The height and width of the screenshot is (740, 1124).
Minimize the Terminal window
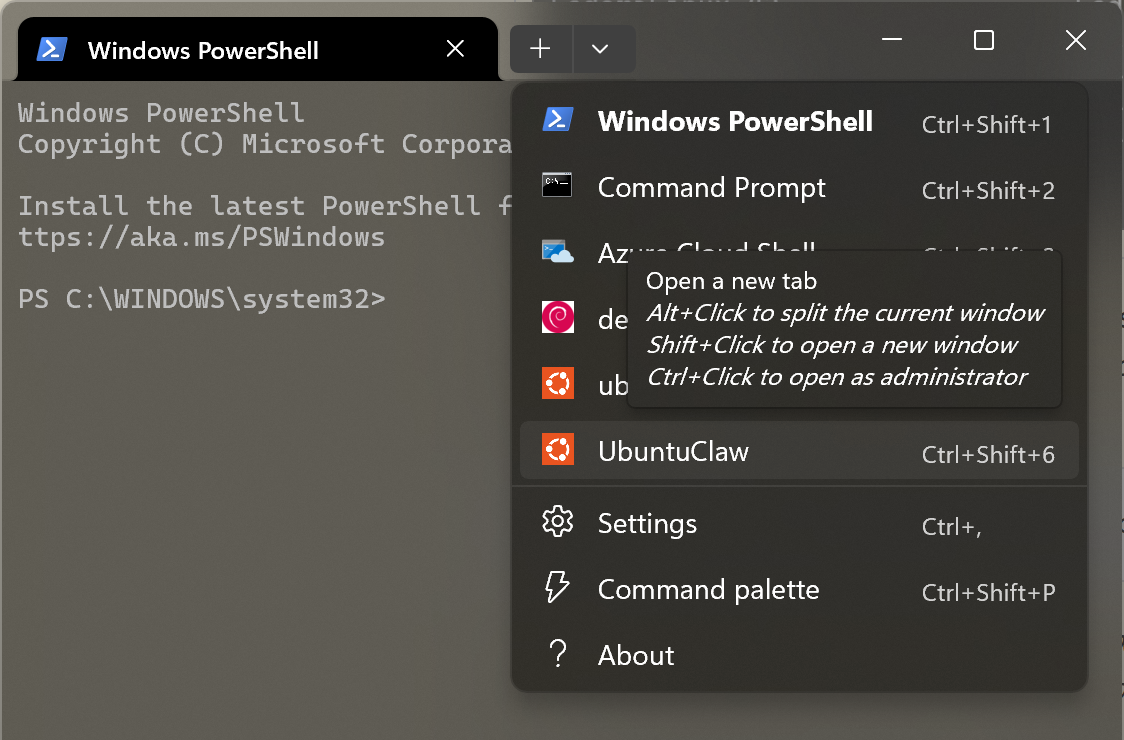click(x=892, y=40)
